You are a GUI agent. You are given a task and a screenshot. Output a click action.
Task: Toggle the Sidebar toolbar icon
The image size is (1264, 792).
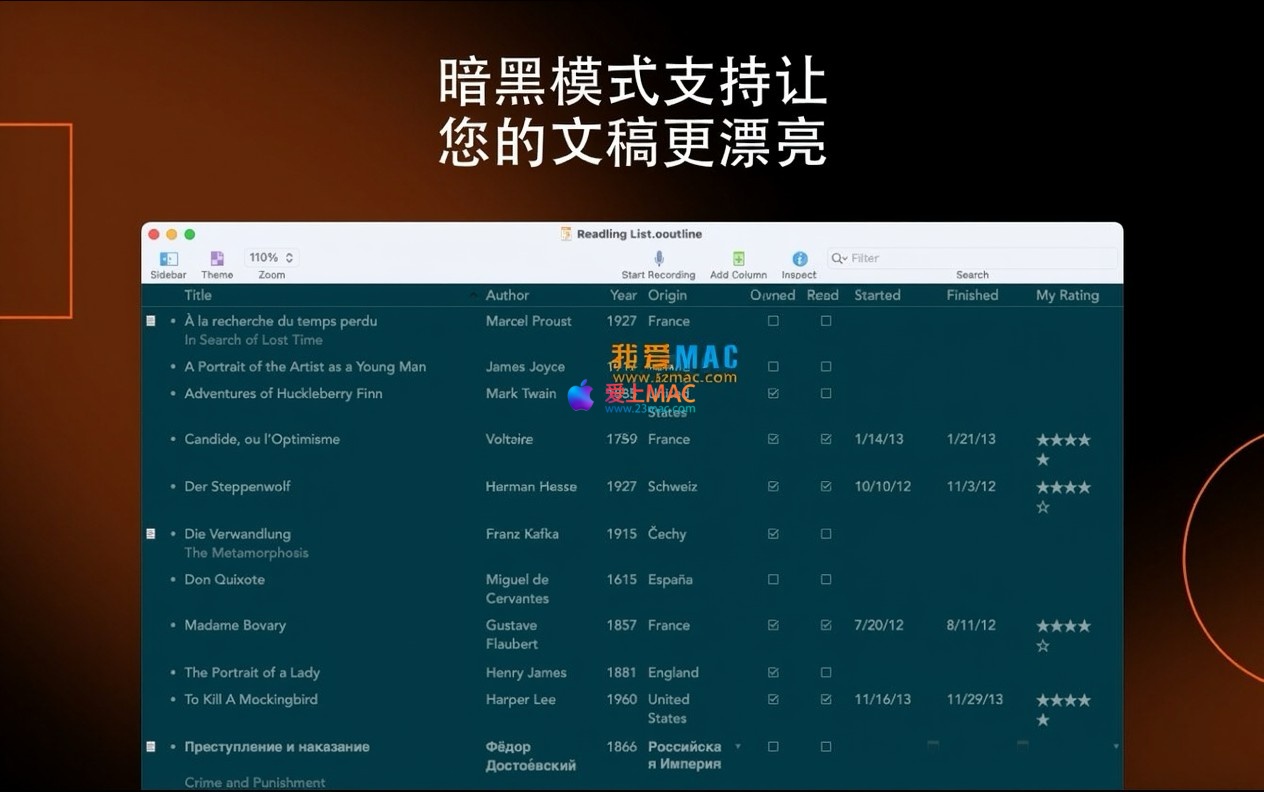168,259
